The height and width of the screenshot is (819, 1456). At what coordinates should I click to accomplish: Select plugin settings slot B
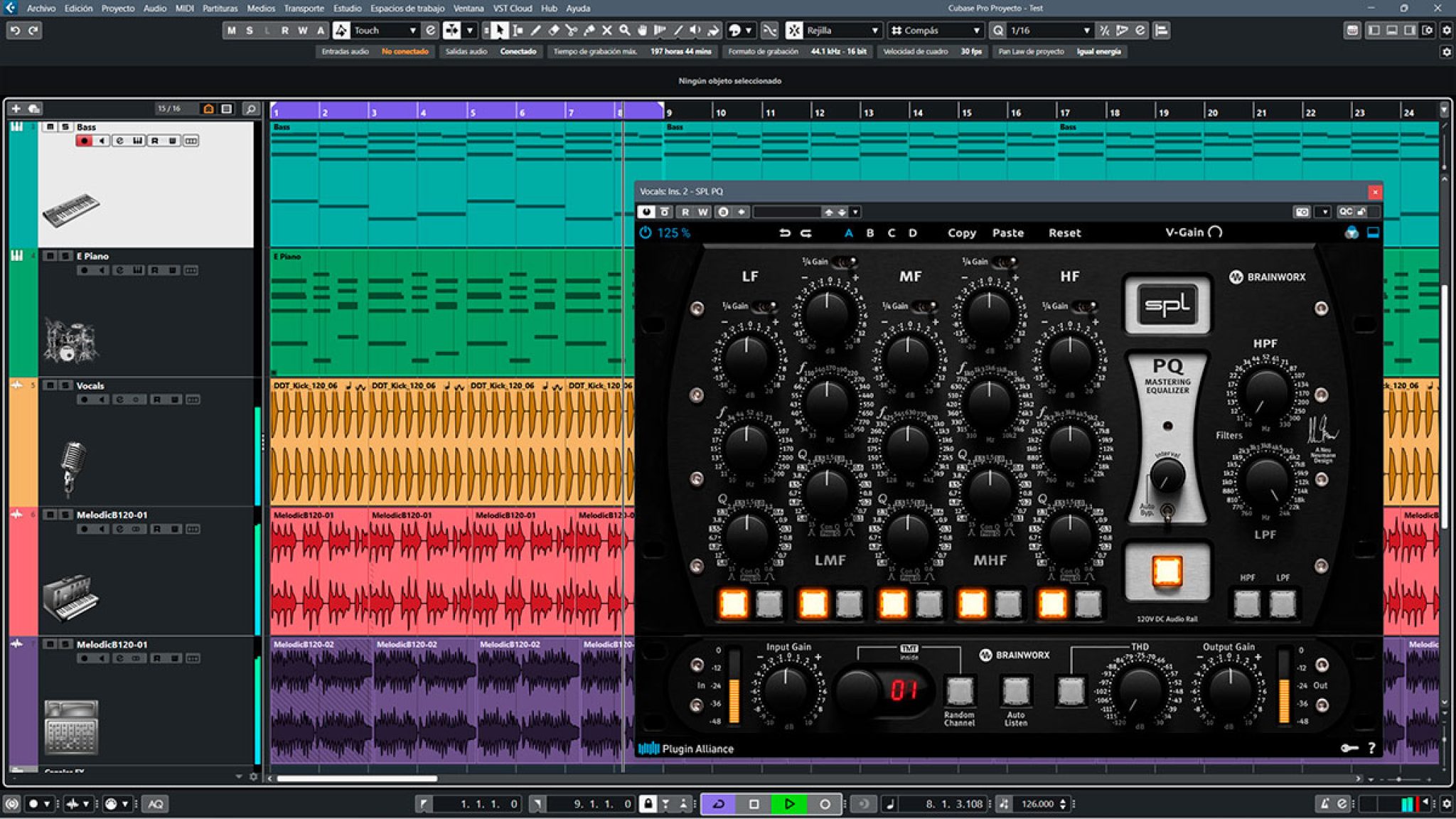(870, 232)
